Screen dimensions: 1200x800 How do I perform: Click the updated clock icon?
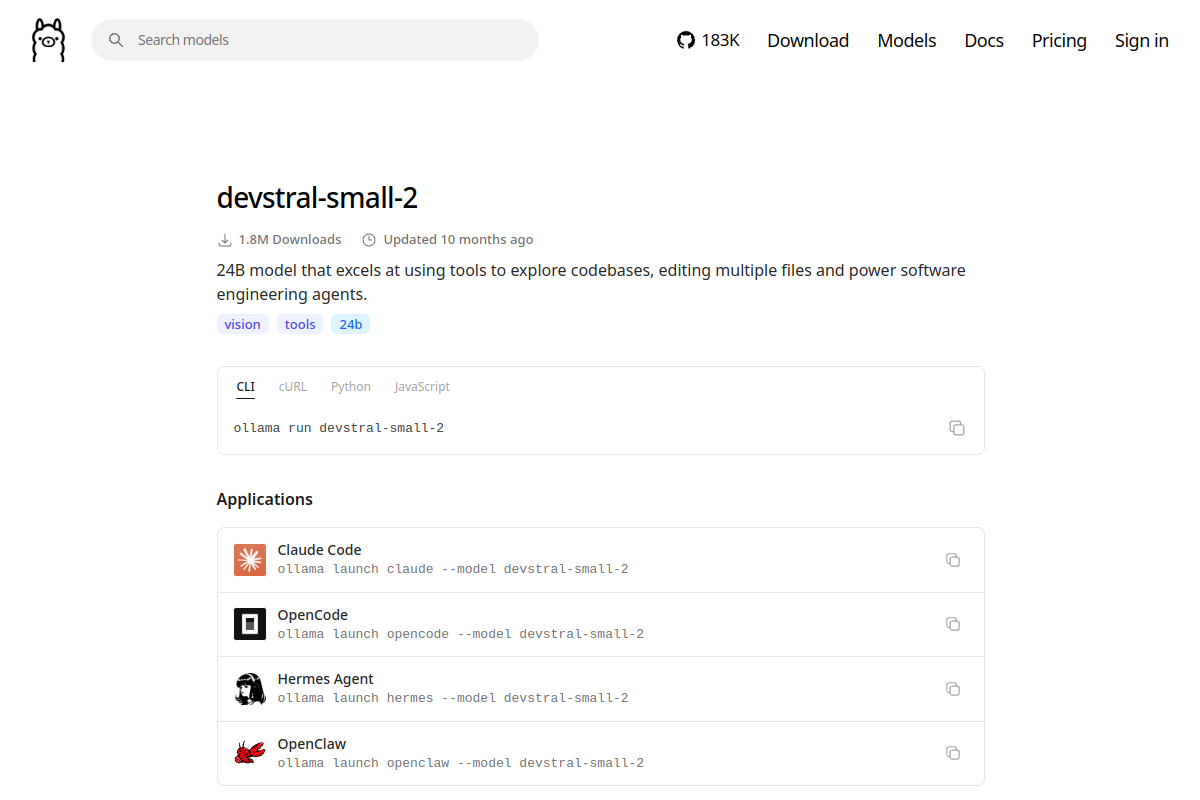pos(369,240)
